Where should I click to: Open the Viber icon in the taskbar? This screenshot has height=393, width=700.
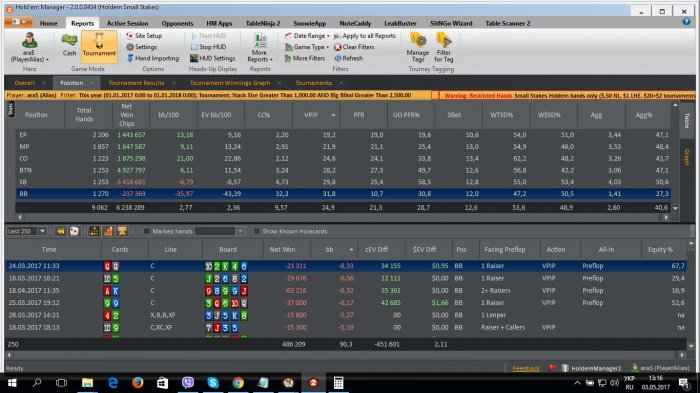pyautogui.click(x=188, y=383)
